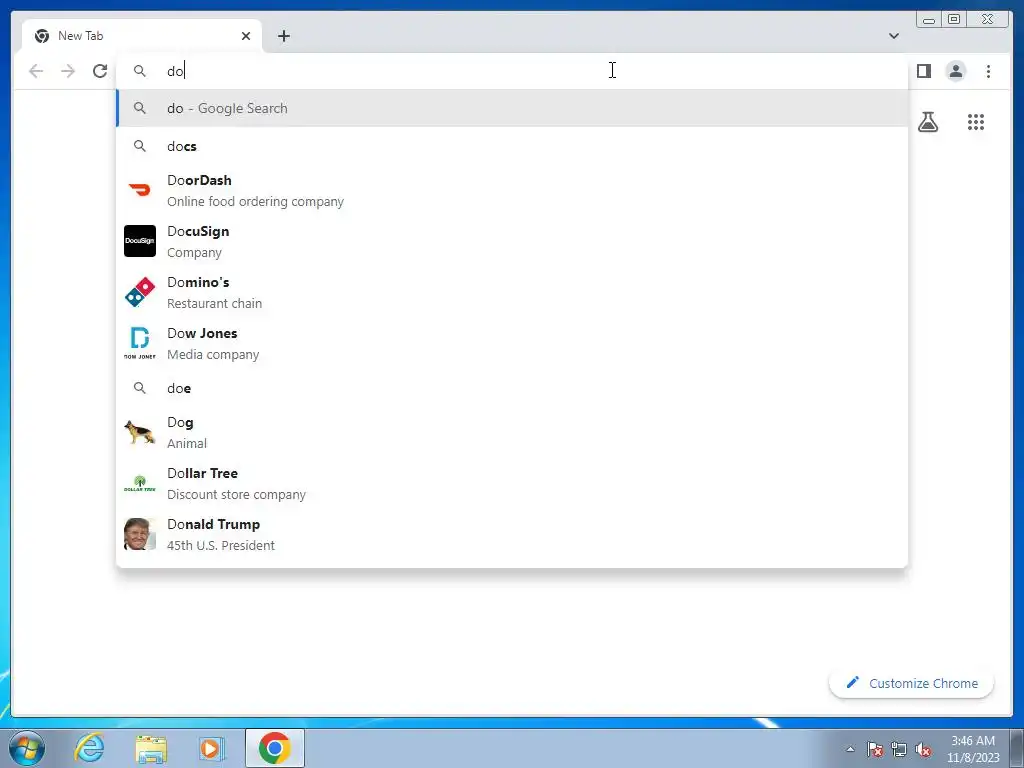Open Windows Explorer from taskbar

151,748
